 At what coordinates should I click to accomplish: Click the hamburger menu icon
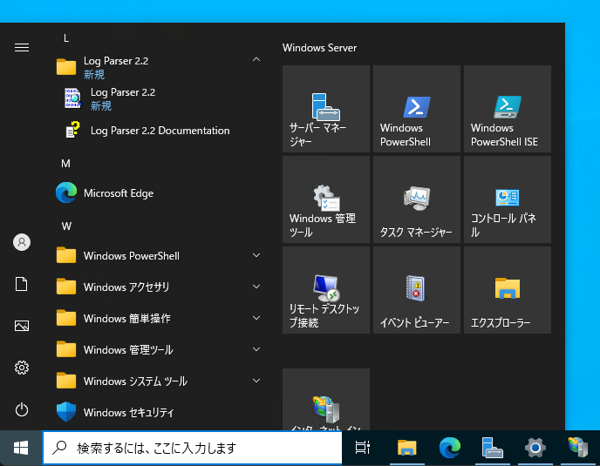tap(22, 47)
